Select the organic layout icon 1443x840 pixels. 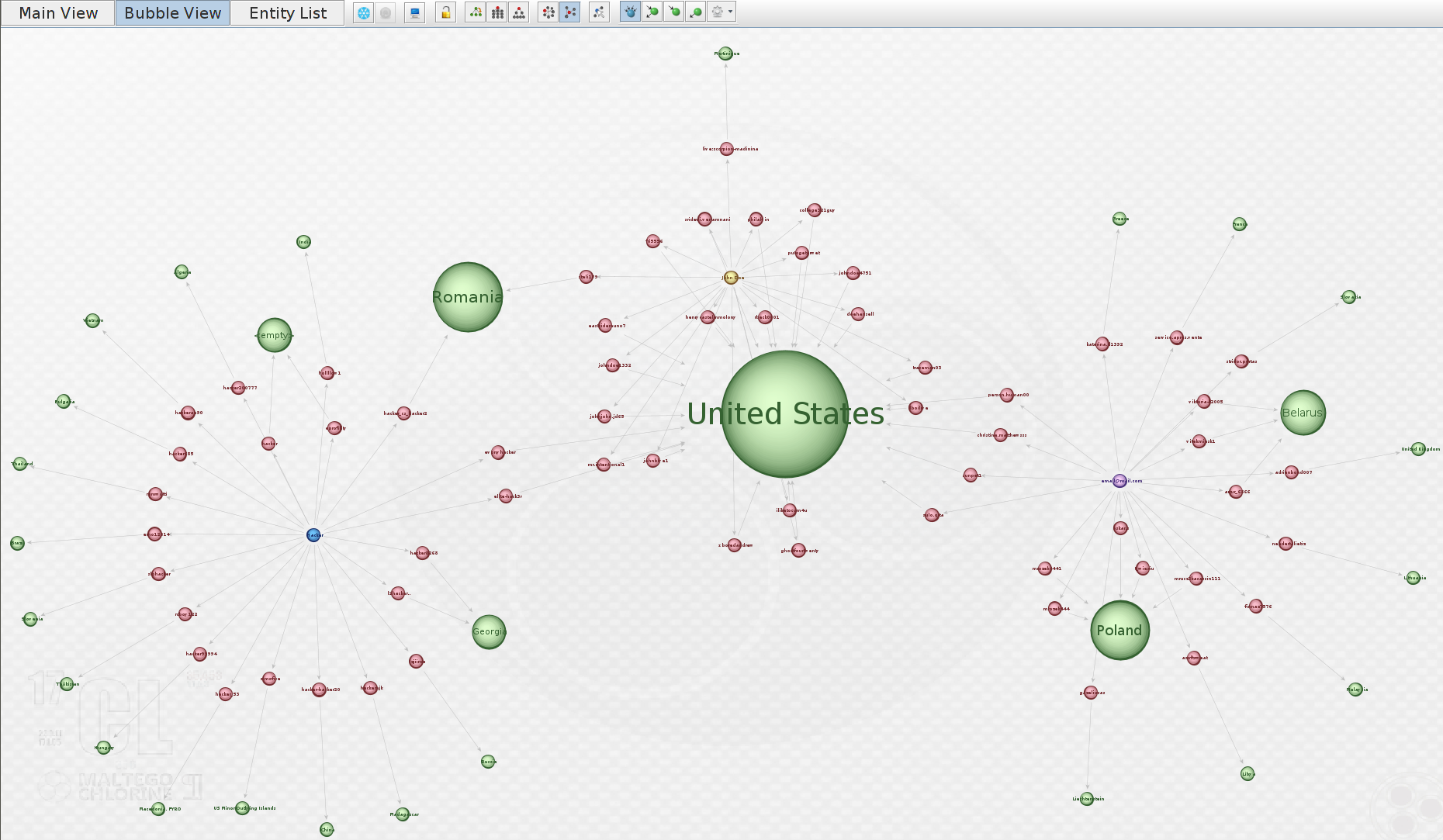(476, 12)
